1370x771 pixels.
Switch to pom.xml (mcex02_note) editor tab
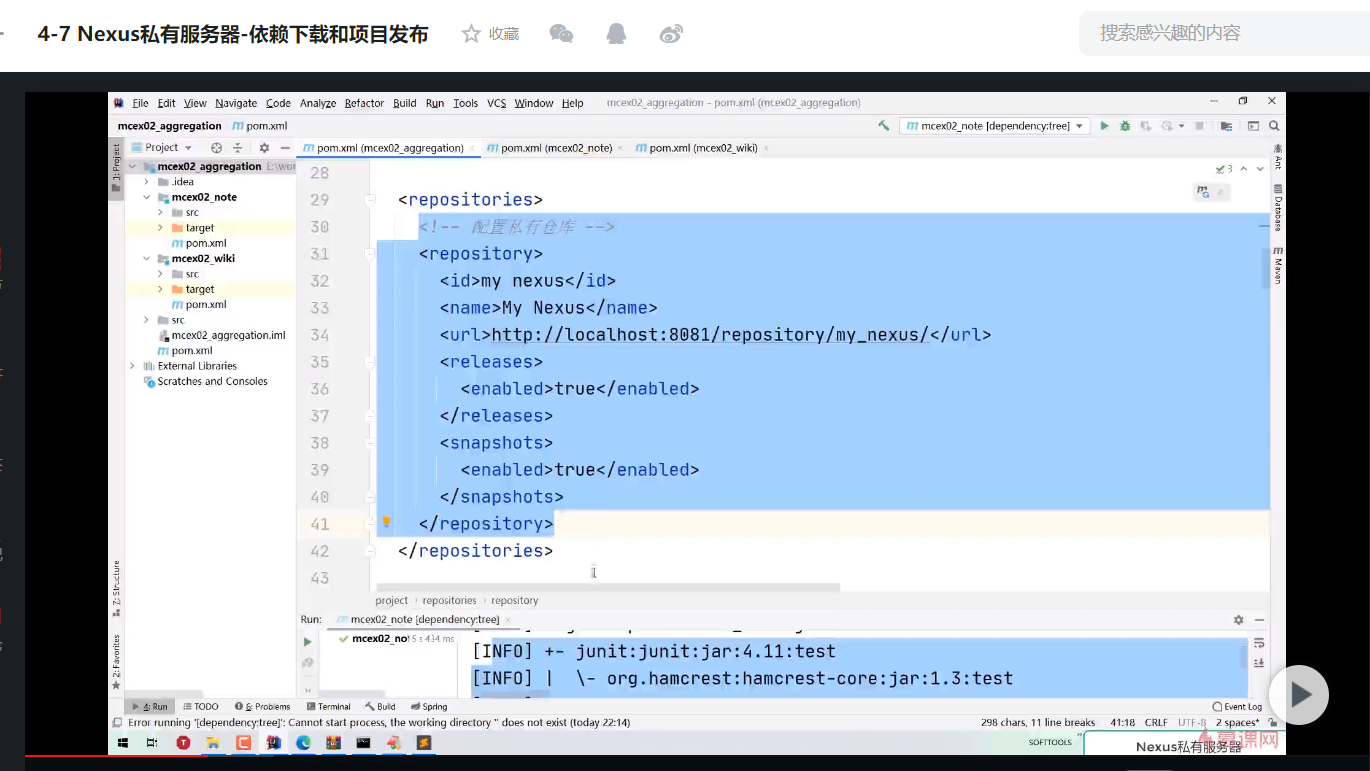click(x=555, y=148)
